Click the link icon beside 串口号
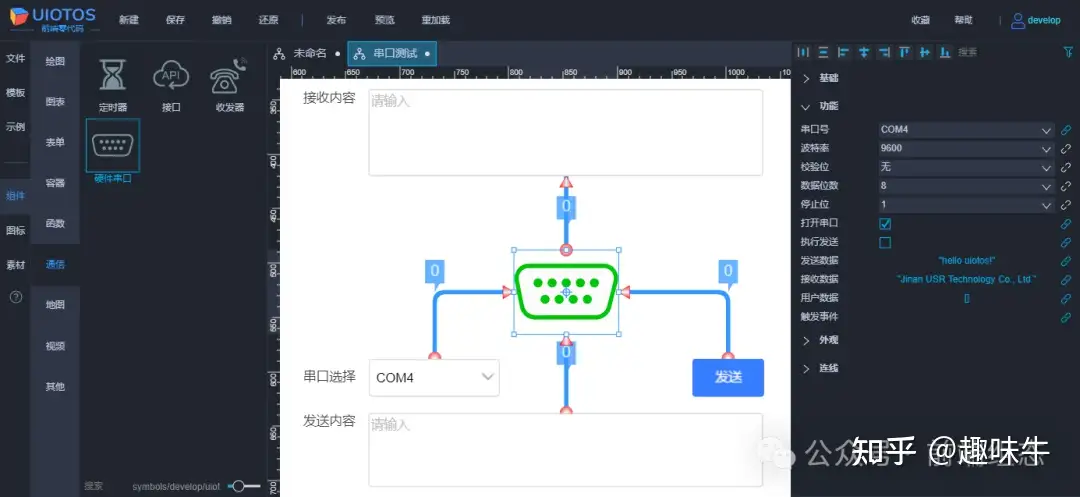1080x497 pixels. coord(1066,129)
